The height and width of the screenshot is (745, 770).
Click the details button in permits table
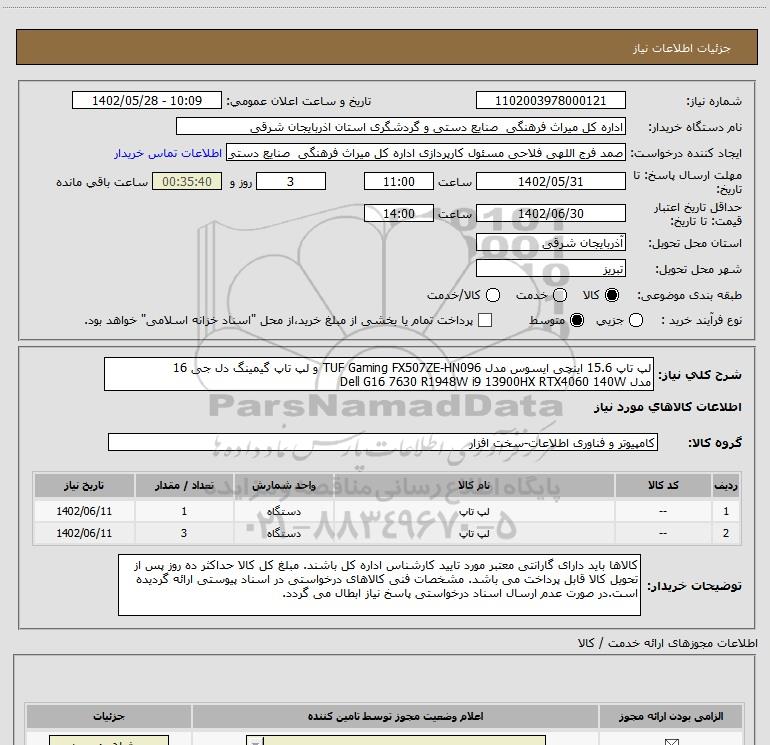109,740
